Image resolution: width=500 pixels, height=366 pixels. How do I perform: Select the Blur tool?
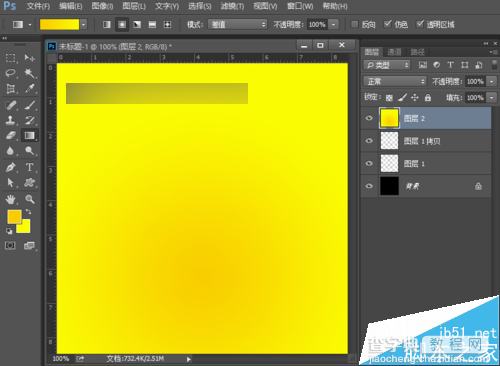tap(11, 151)
